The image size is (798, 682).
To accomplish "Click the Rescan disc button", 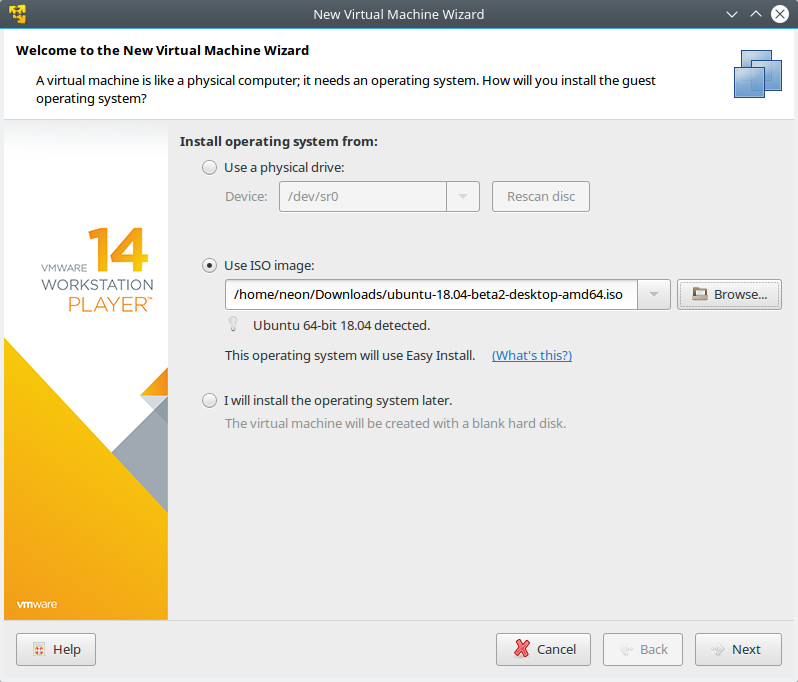I will pos(541,196).
